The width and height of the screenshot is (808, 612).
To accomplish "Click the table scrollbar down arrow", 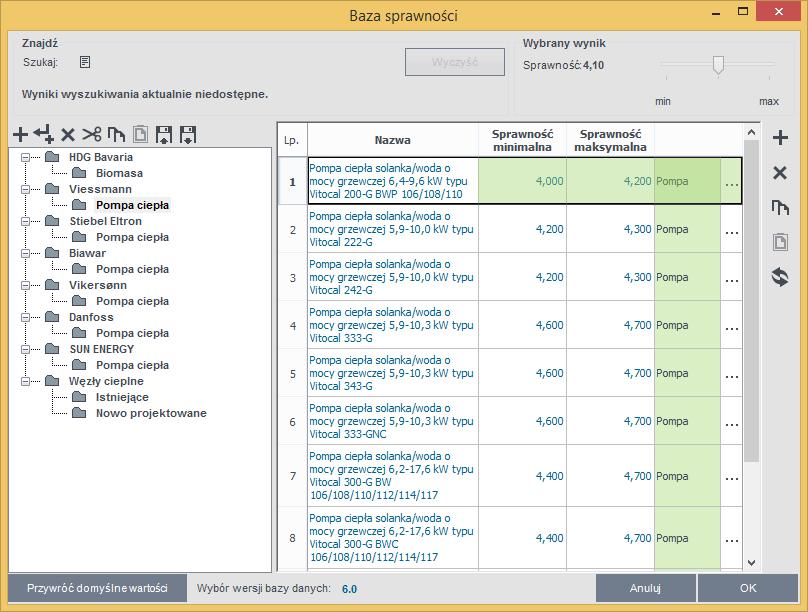I will [751, 563].
